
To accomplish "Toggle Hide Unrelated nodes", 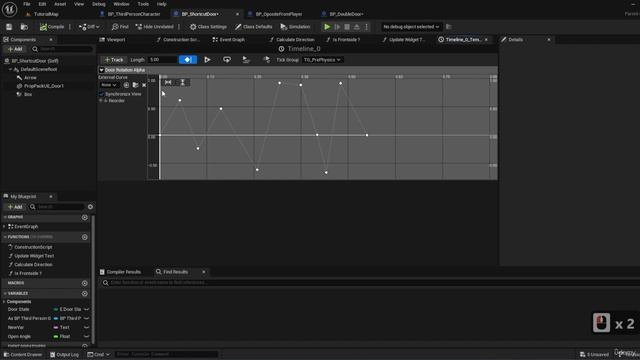I will coord(154,27).
